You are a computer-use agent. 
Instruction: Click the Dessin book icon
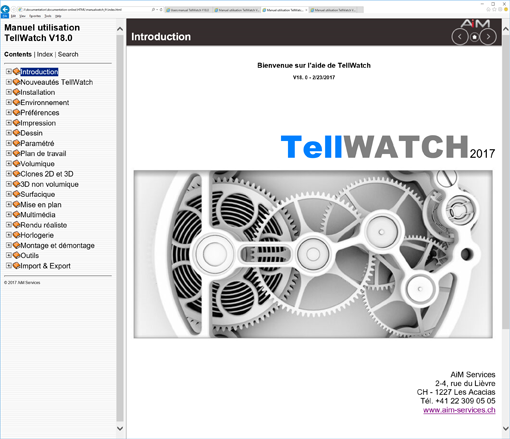click(x=16, y=133)
